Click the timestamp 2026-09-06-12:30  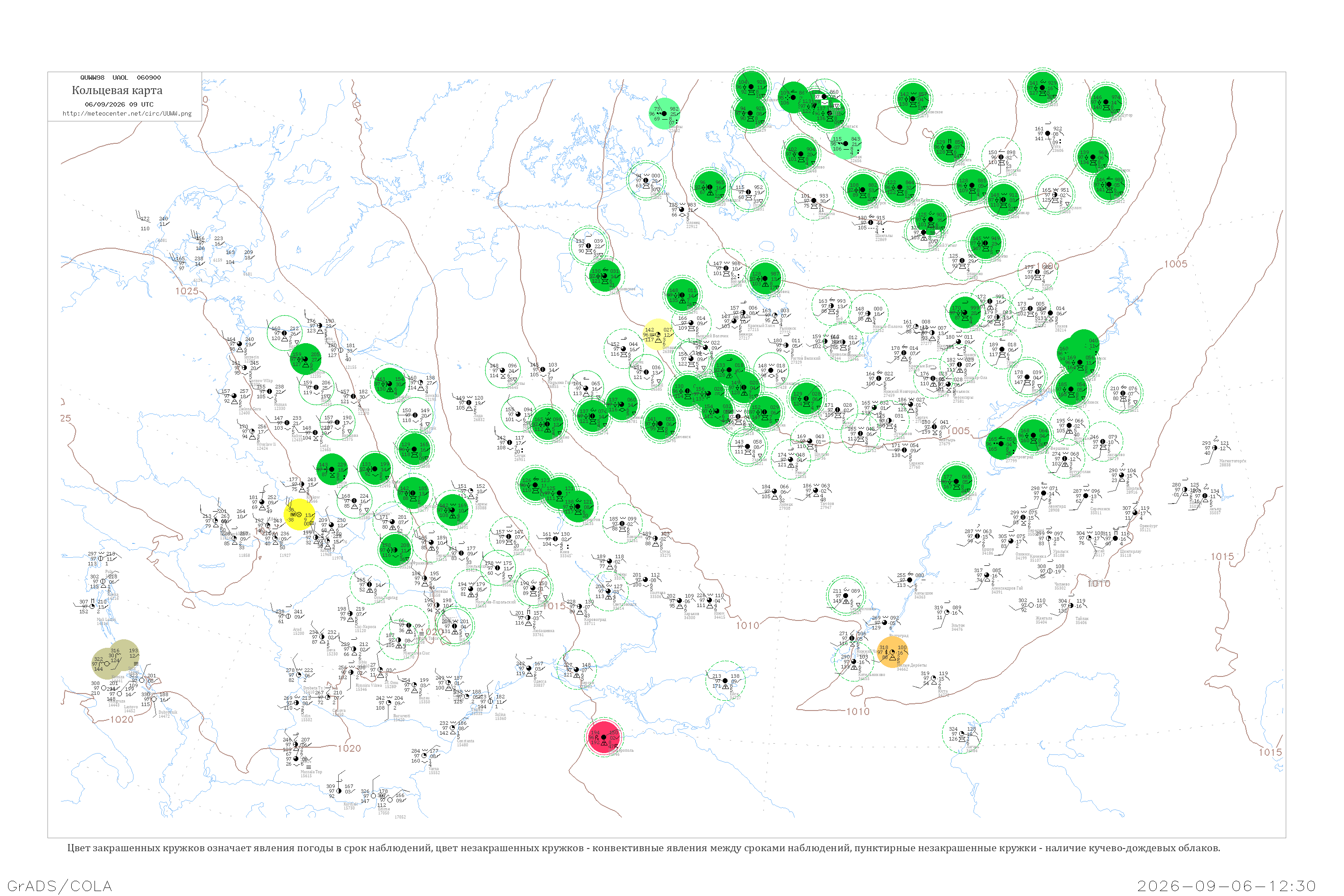click(x=1226, y=886)
